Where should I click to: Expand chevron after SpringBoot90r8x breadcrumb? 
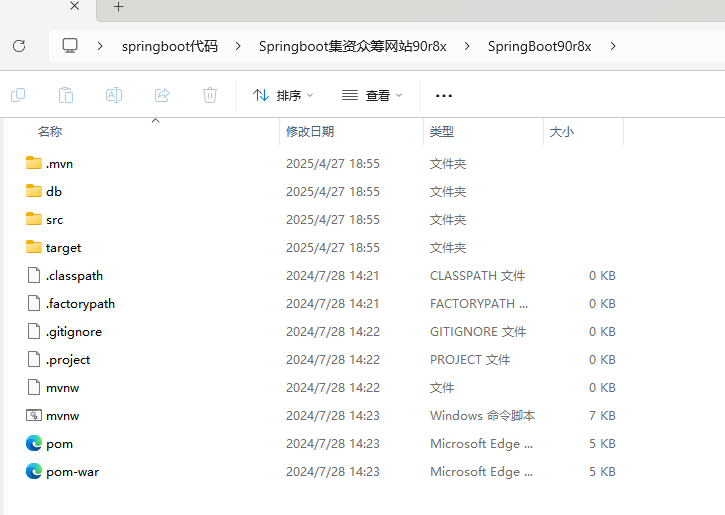point(612,46)
